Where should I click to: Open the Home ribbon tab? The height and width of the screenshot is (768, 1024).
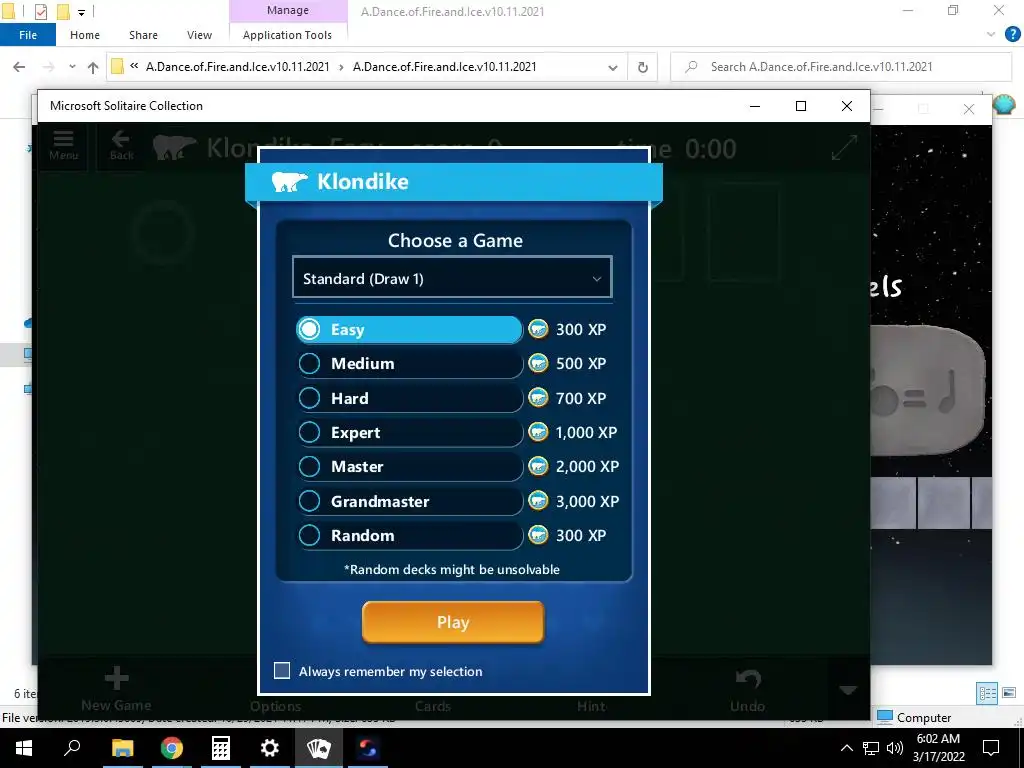[85, 35]
